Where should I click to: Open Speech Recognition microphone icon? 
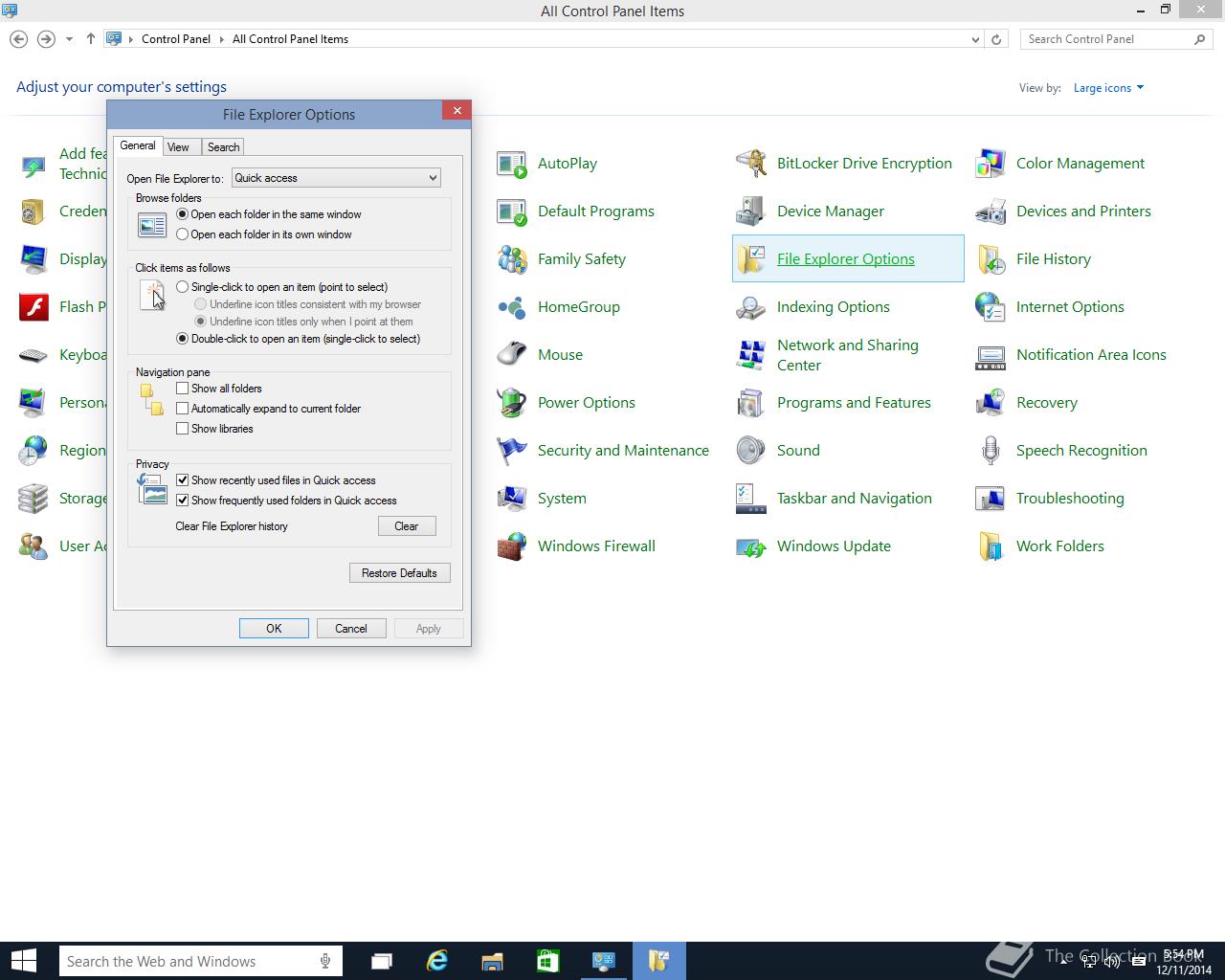click(991, 451)
